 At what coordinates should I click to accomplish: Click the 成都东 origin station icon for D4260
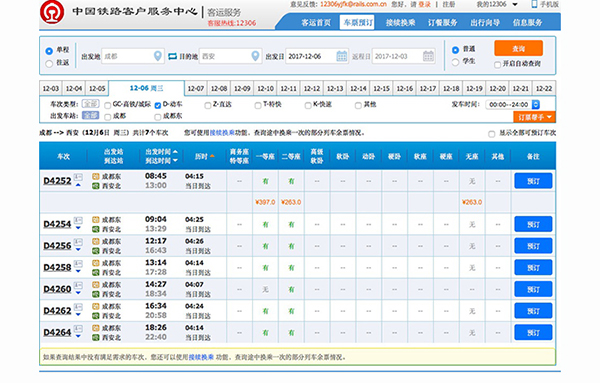tap(96, 285)
